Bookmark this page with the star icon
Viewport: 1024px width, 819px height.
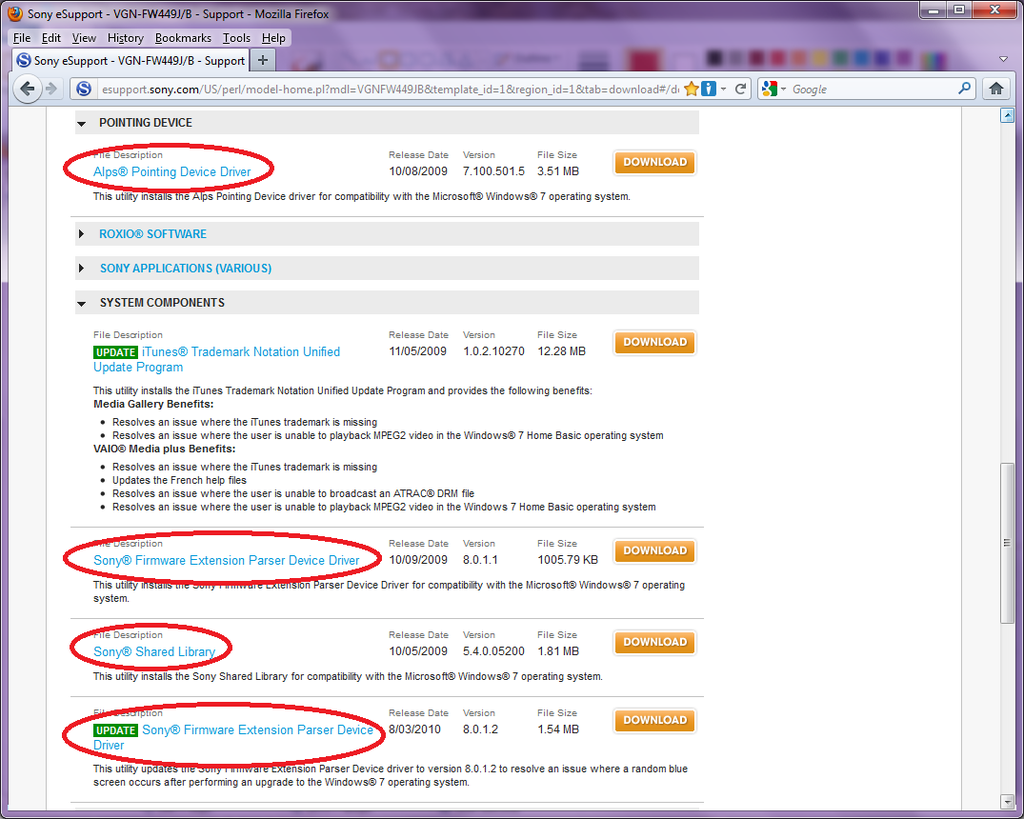point(690,89)
